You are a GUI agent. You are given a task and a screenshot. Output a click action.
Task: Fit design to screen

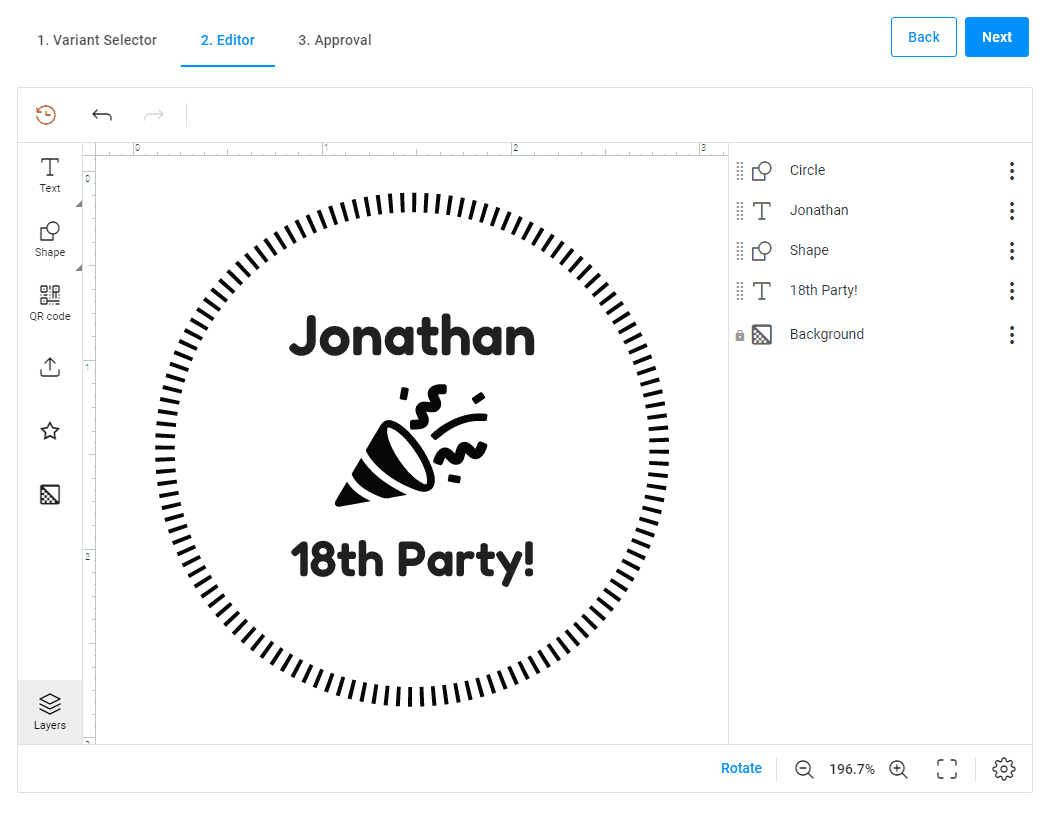pyautogui.click(x=947, y=769)
